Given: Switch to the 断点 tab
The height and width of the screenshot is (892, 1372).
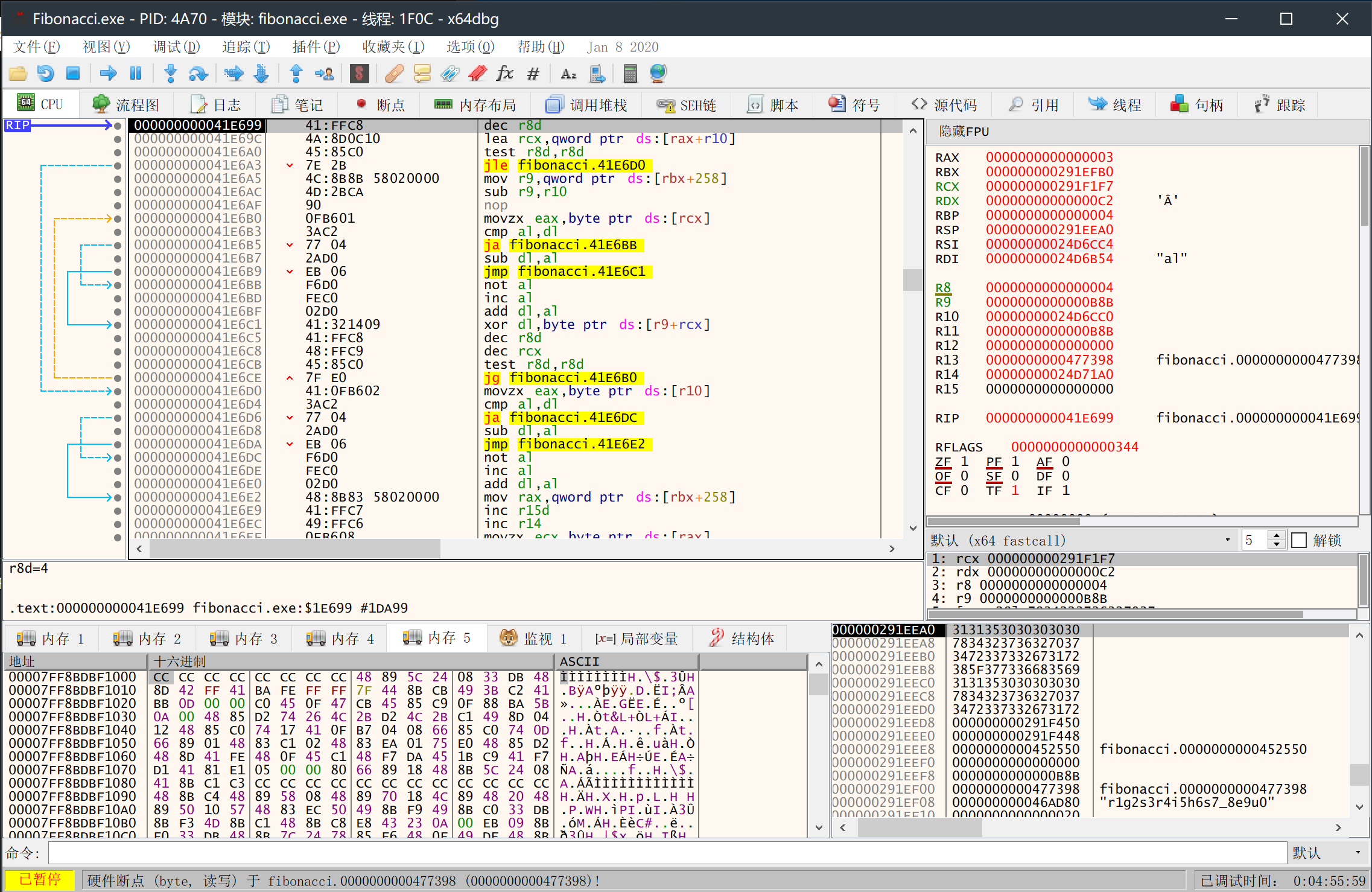Looking at the screenshot, I should (381, 105).
